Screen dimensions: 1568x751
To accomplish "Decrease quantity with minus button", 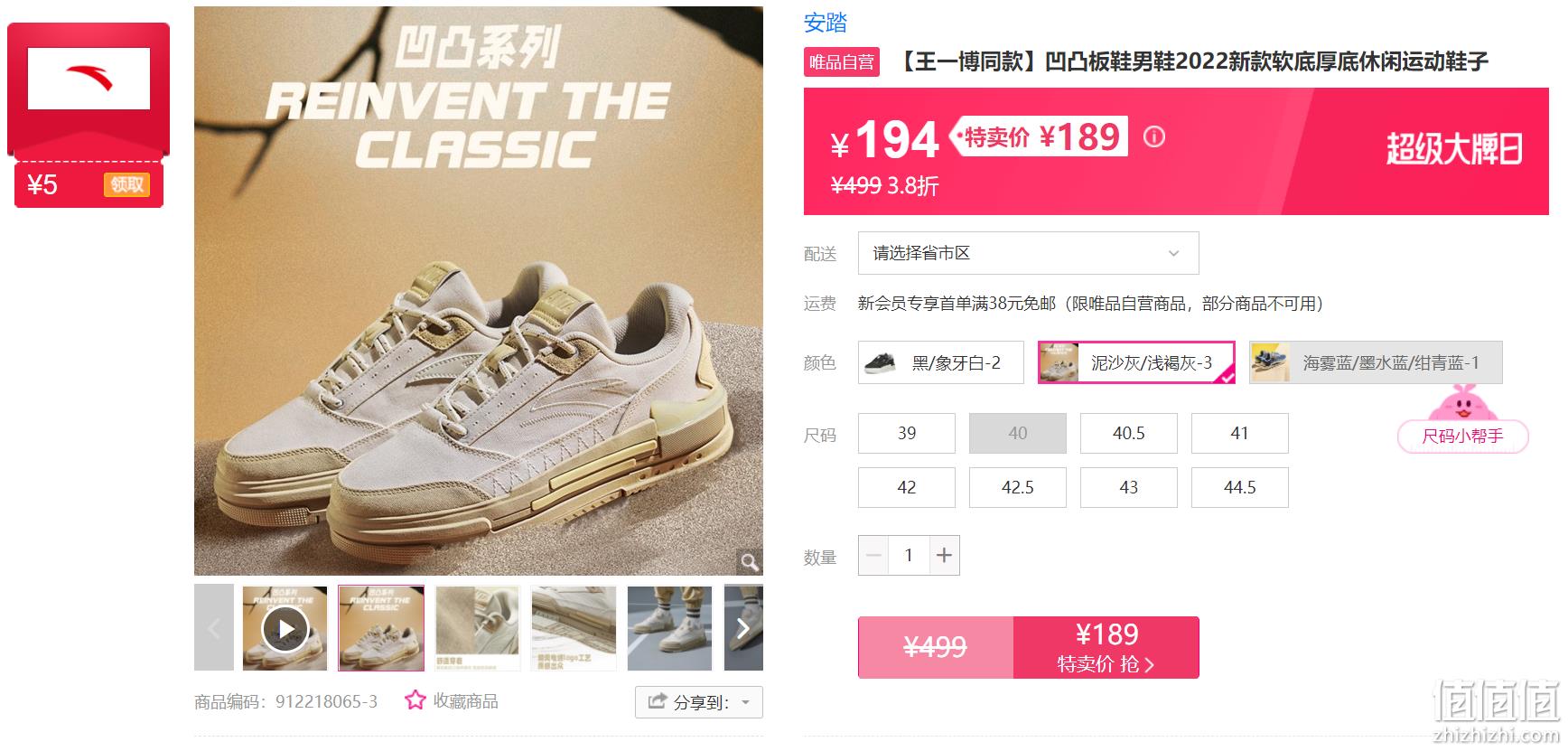I will pyautogui.click(x=873, y=555).
